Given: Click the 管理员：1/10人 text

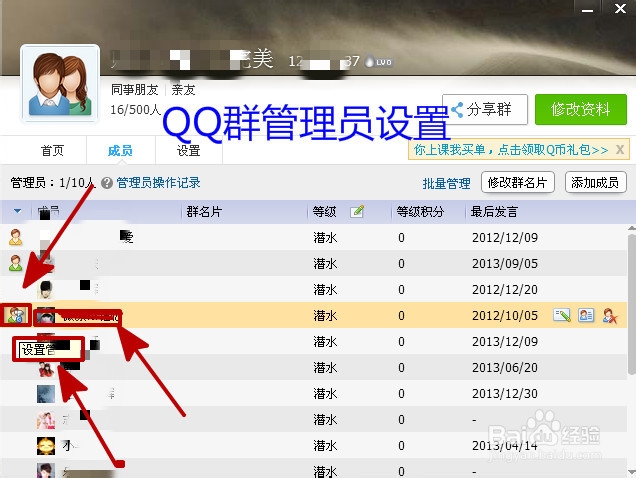Looking at the screenshot, I should 52,183.
